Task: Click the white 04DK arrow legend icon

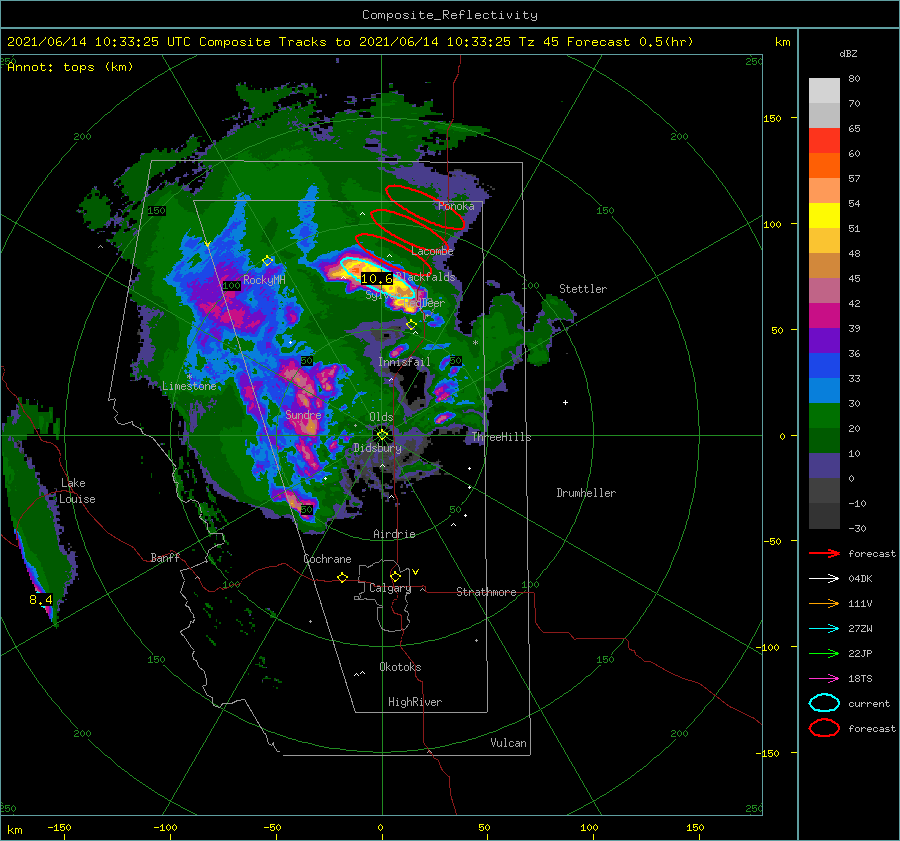Action: coord(824,579)
